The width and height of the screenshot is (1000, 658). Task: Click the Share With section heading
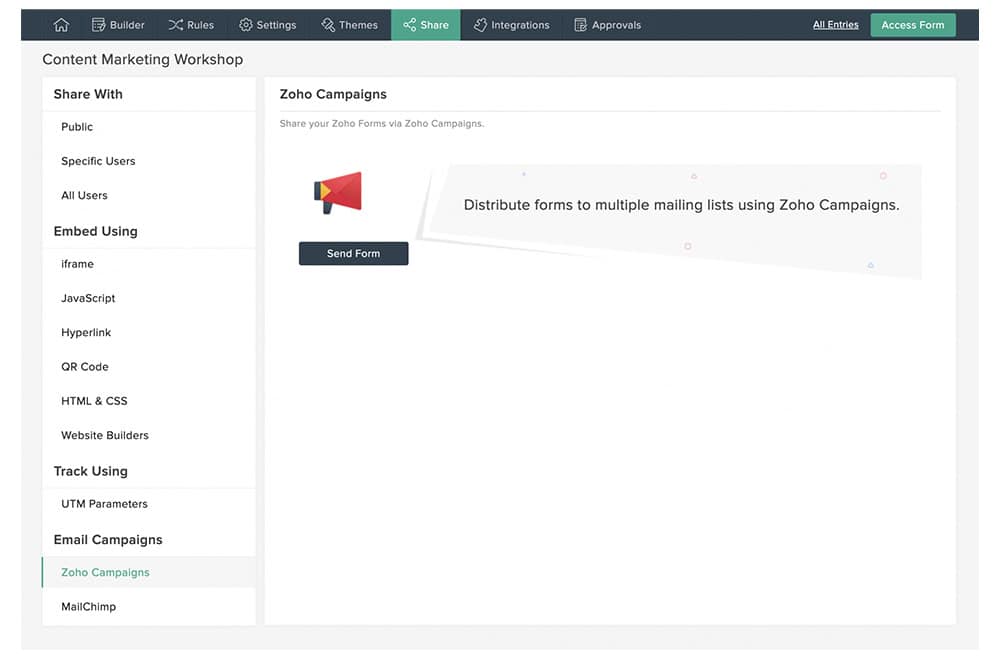(x=88, y=94)
